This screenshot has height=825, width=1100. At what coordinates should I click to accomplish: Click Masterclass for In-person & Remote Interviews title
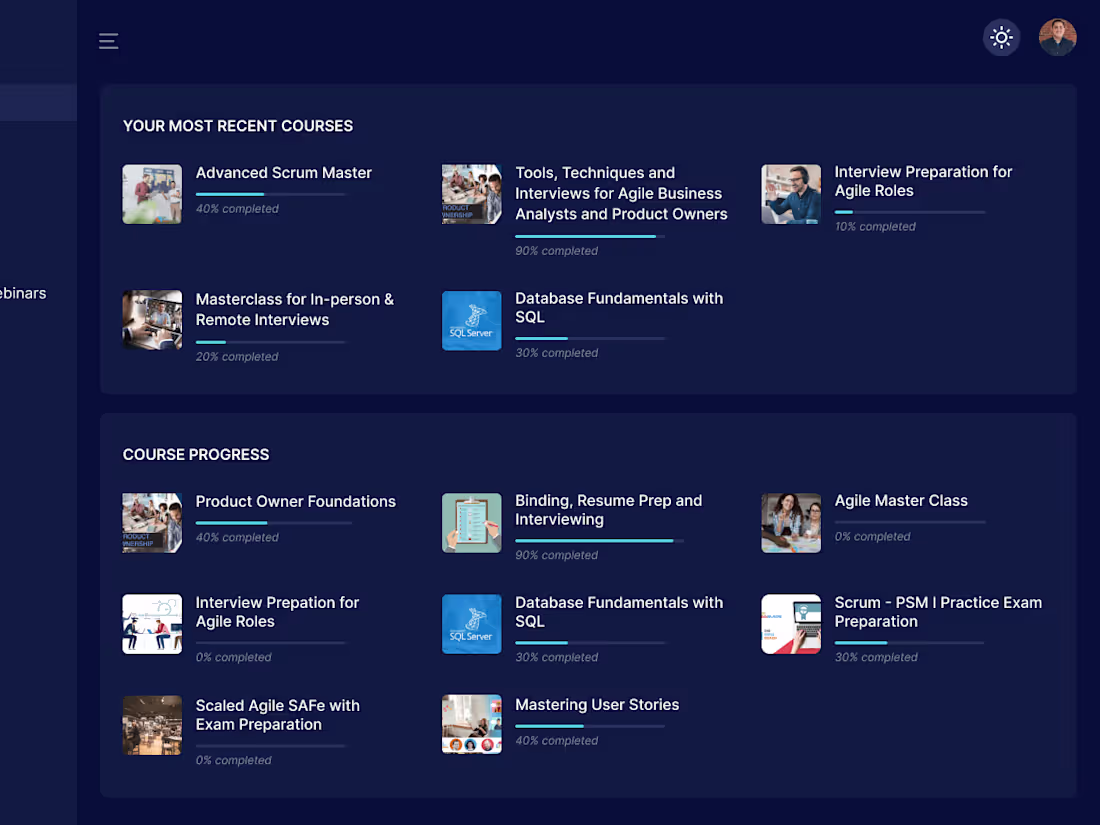[295, 309]
